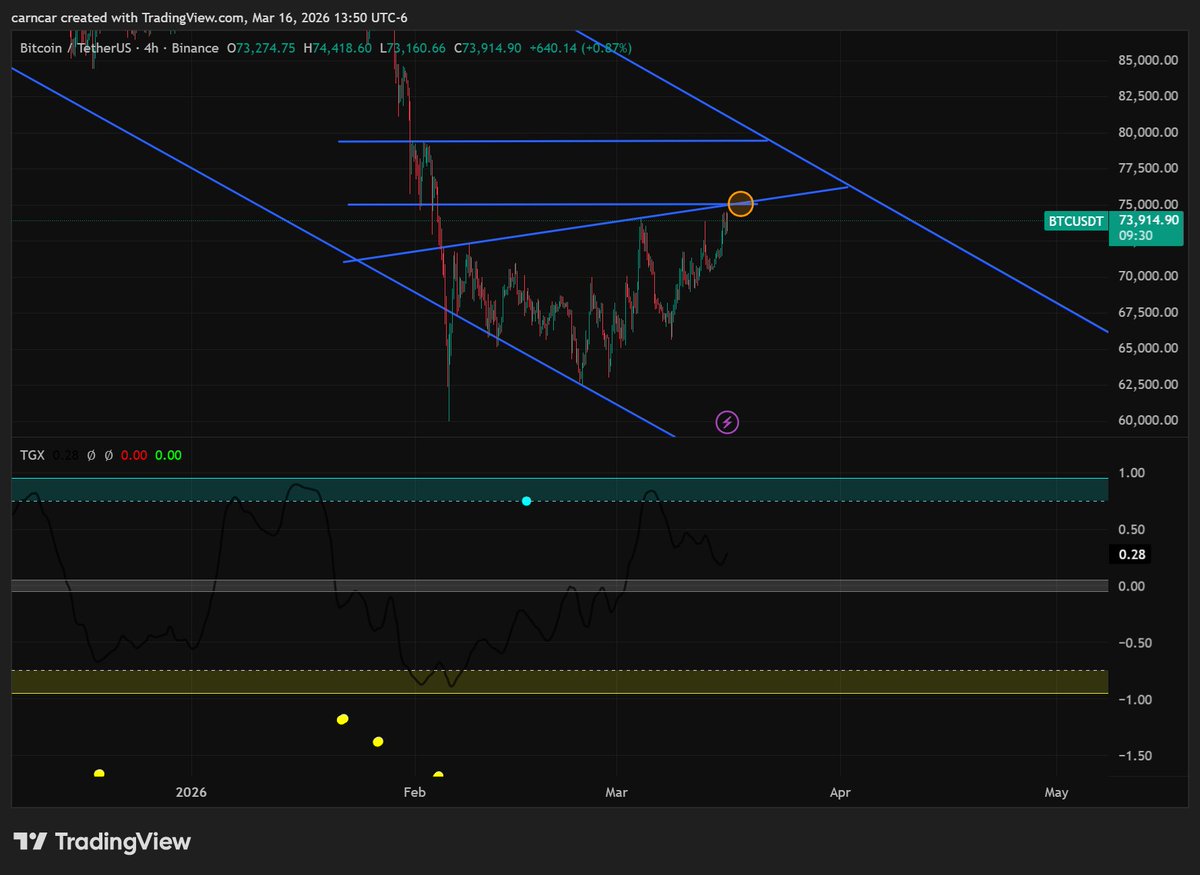Click the 65,000.00 price axis label
The height and width of the screenshot is (875, 1200).
1149,348
